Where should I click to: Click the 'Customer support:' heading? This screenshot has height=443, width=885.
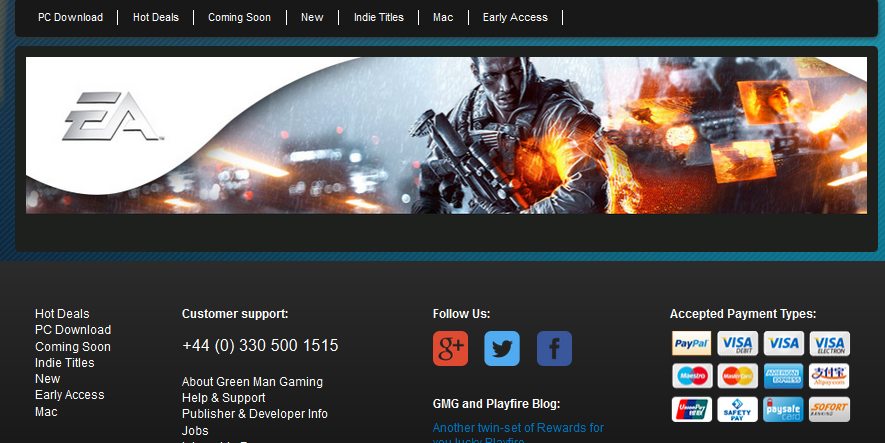235,314
